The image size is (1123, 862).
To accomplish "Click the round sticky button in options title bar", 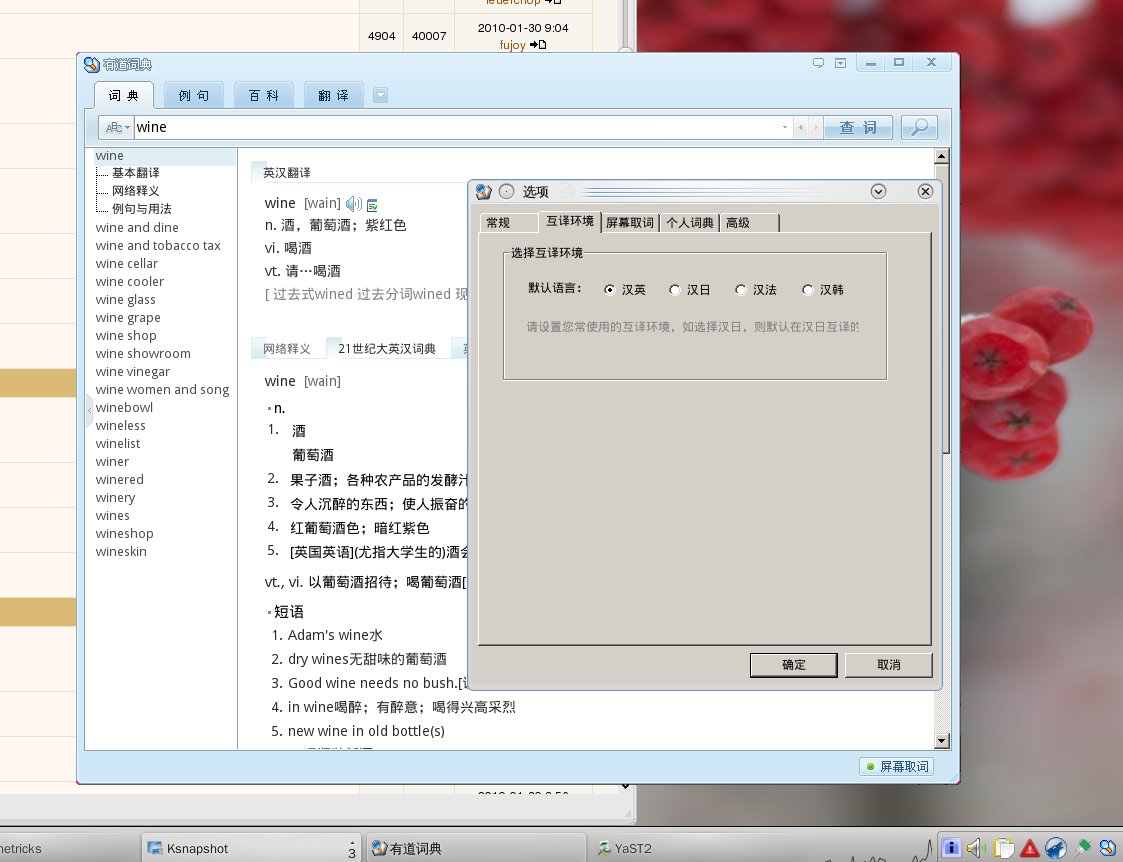I will 506,191.
